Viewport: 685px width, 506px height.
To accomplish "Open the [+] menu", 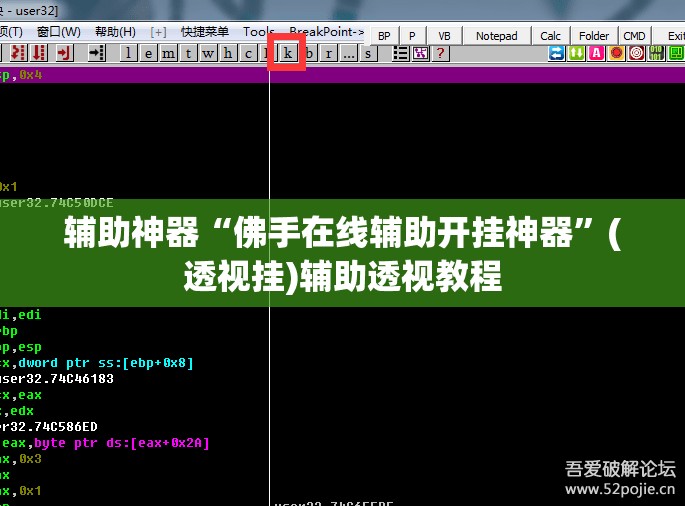I will 158,32.
